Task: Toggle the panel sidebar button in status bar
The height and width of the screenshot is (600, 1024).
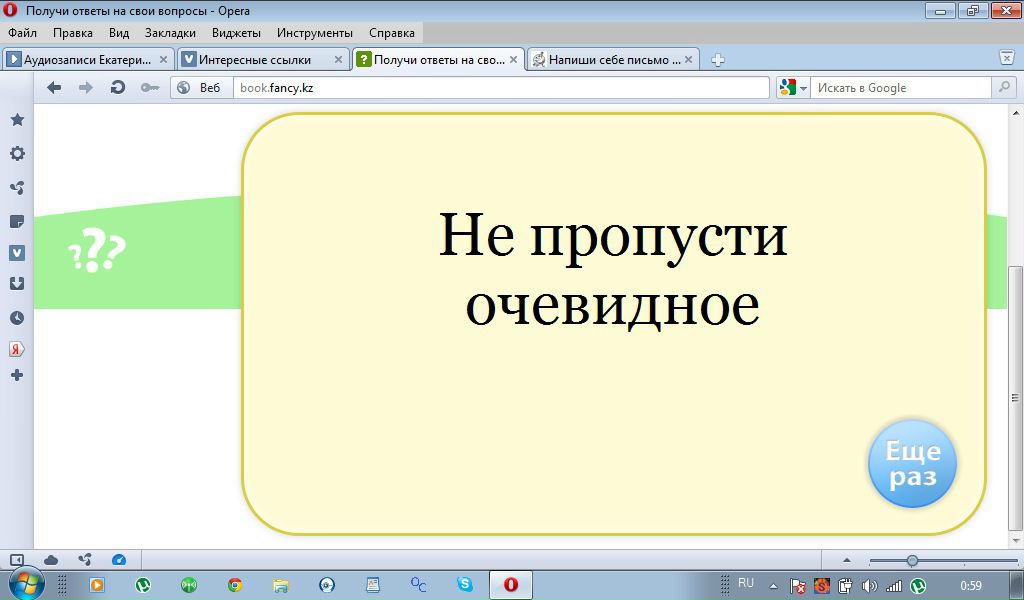Action: pyautogui.click(x=17, y=560)
